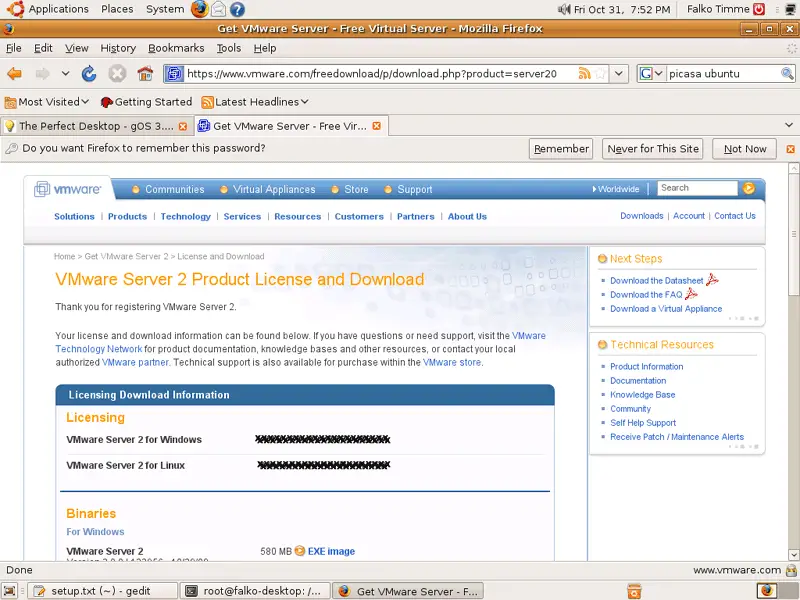Open the Downloads link
Screen dimensions: 800x600
642,216
